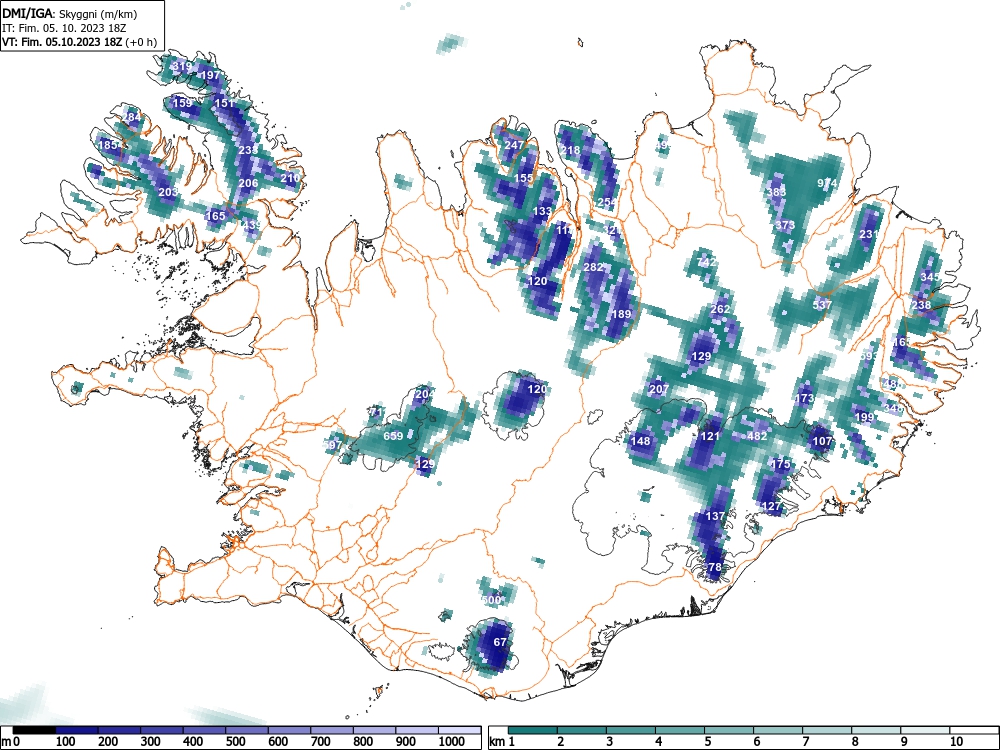This screenshot has height=750, width=1000.
Task: Click the visibility value 137
Action: 715,516
